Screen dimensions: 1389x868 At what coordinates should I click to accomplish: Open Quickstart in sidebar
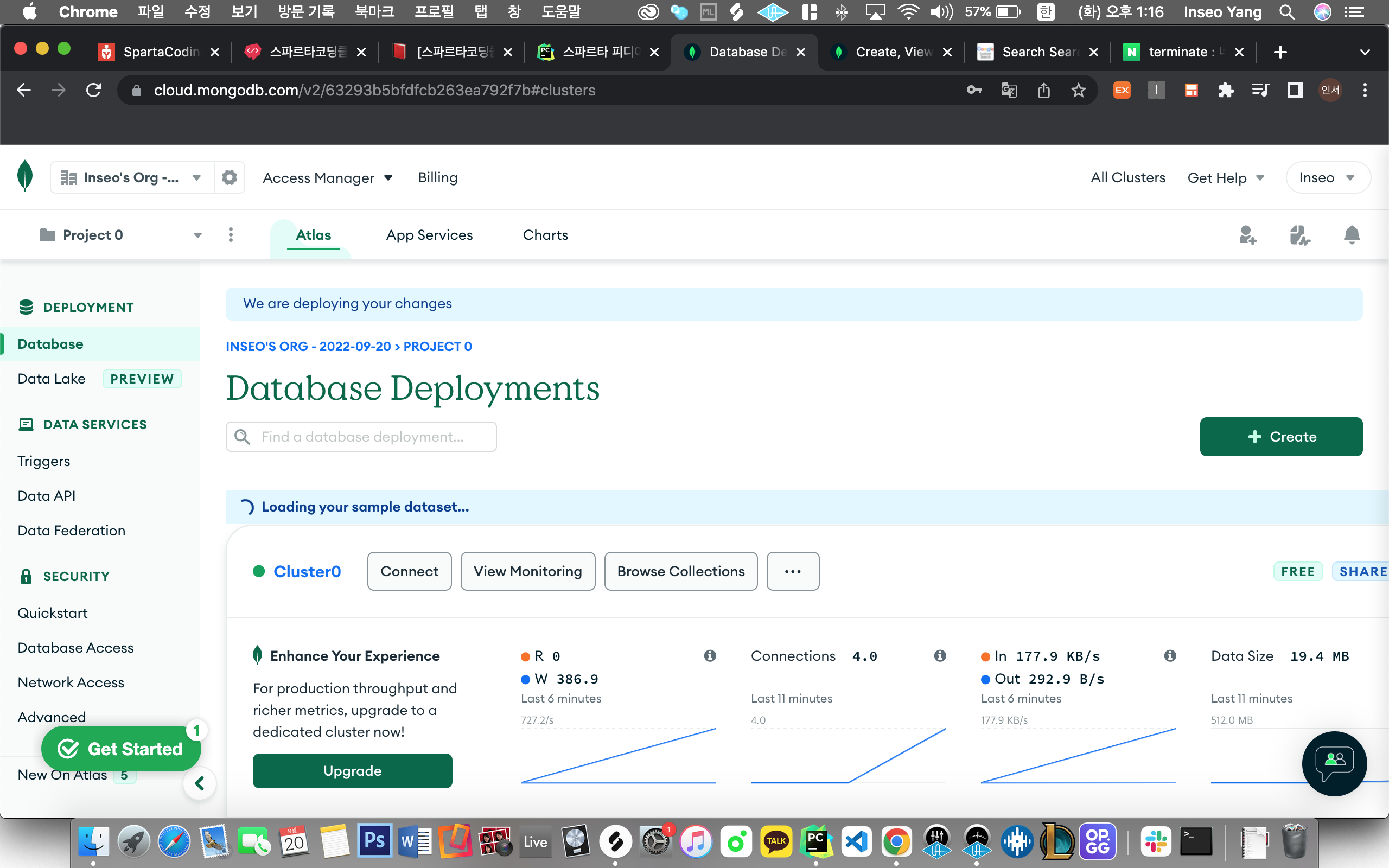tap(52, 612)
